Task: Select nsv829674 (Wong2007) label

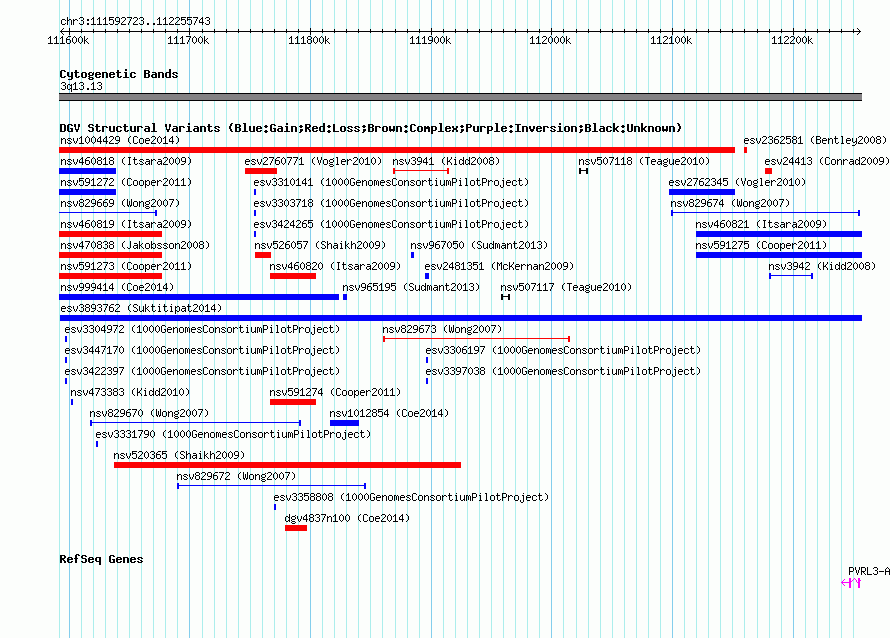Action: (x=730, y=203)
